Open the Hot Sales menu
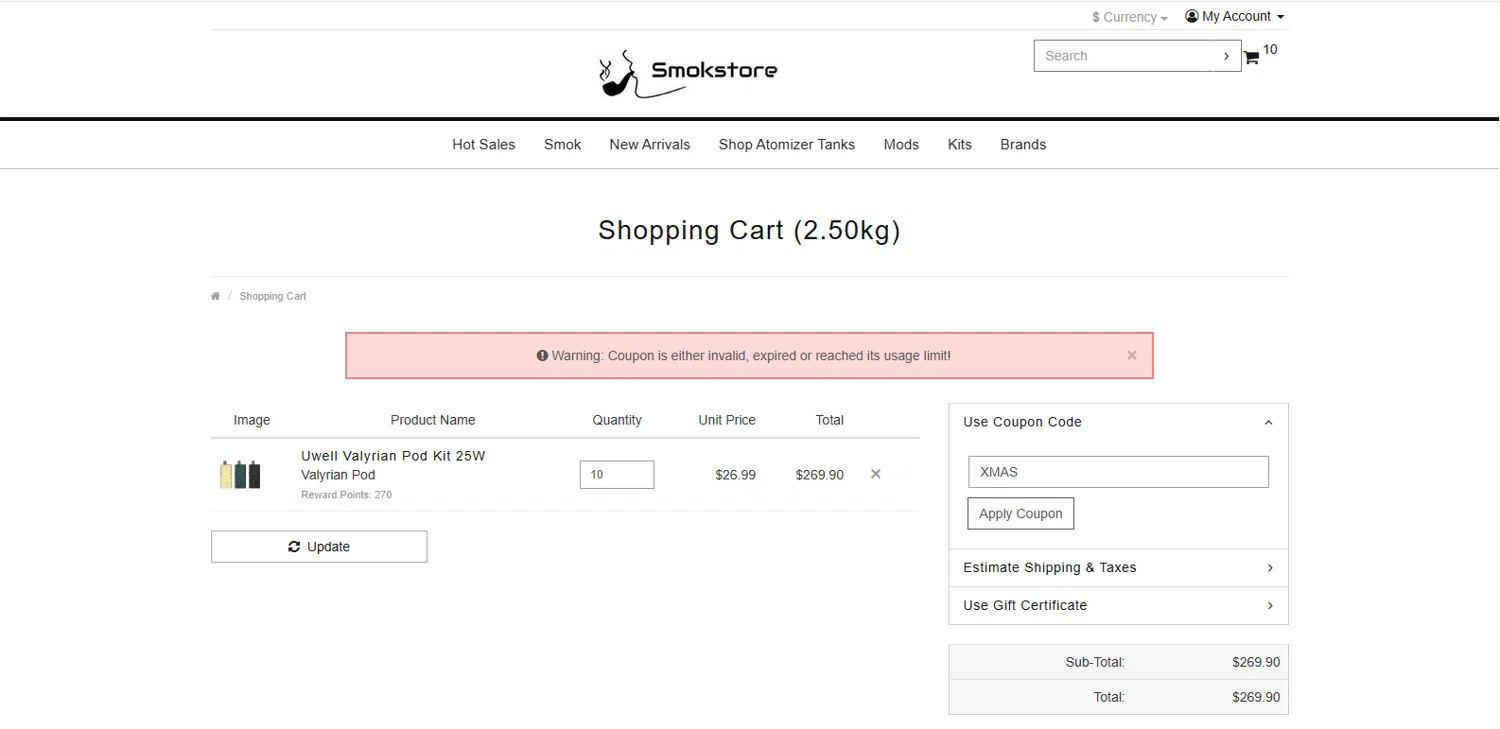Screen dimensions: 1500x729 [x=484, y=144]
